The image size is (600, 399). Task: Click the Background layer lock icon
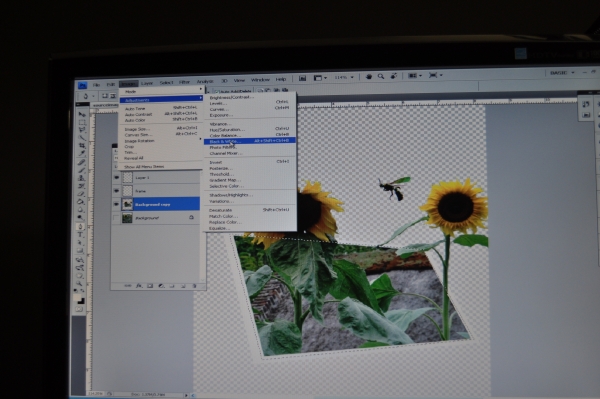point(191,217)
